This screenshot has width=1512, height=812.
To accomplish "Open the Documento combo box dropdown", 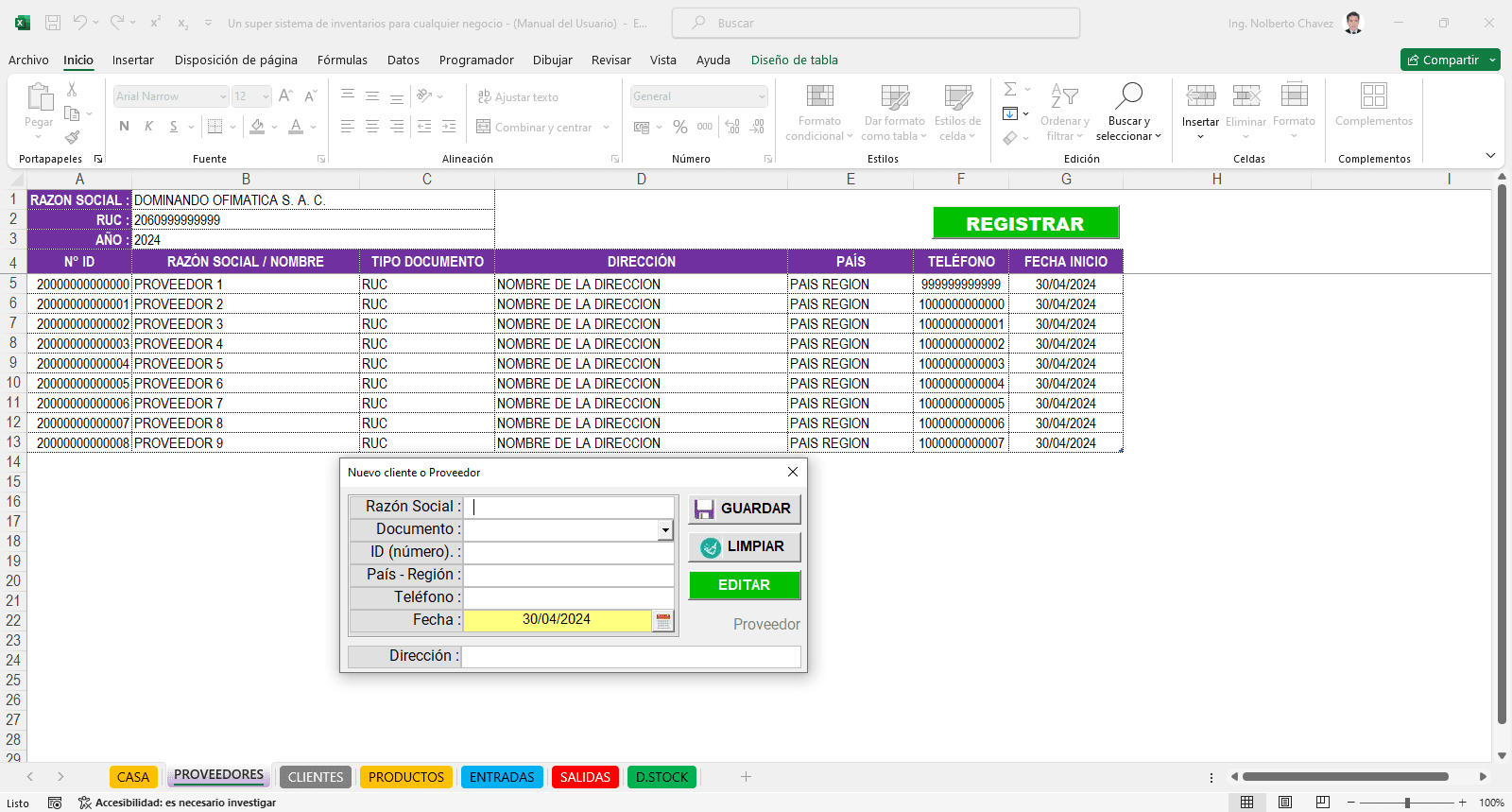I will pyautogui.click(x=665, y=530).
